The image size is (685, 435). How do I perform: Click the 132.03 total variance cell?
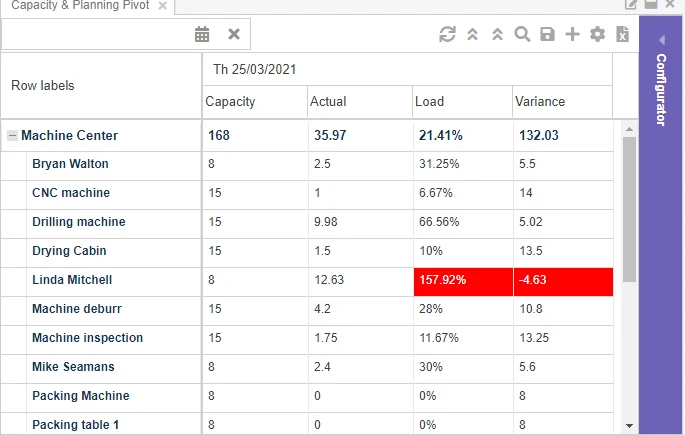[x=564, y=136]
